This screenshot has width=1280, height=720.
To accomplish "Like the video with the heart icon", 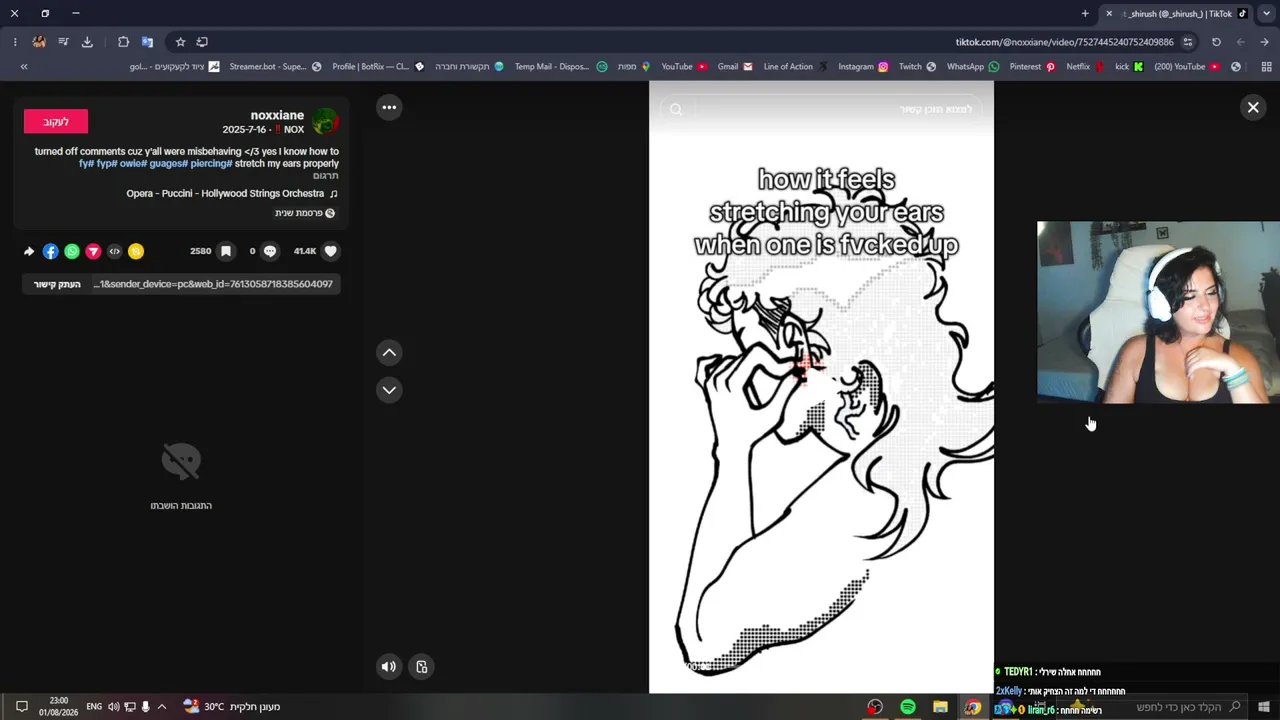I will 331,251.
